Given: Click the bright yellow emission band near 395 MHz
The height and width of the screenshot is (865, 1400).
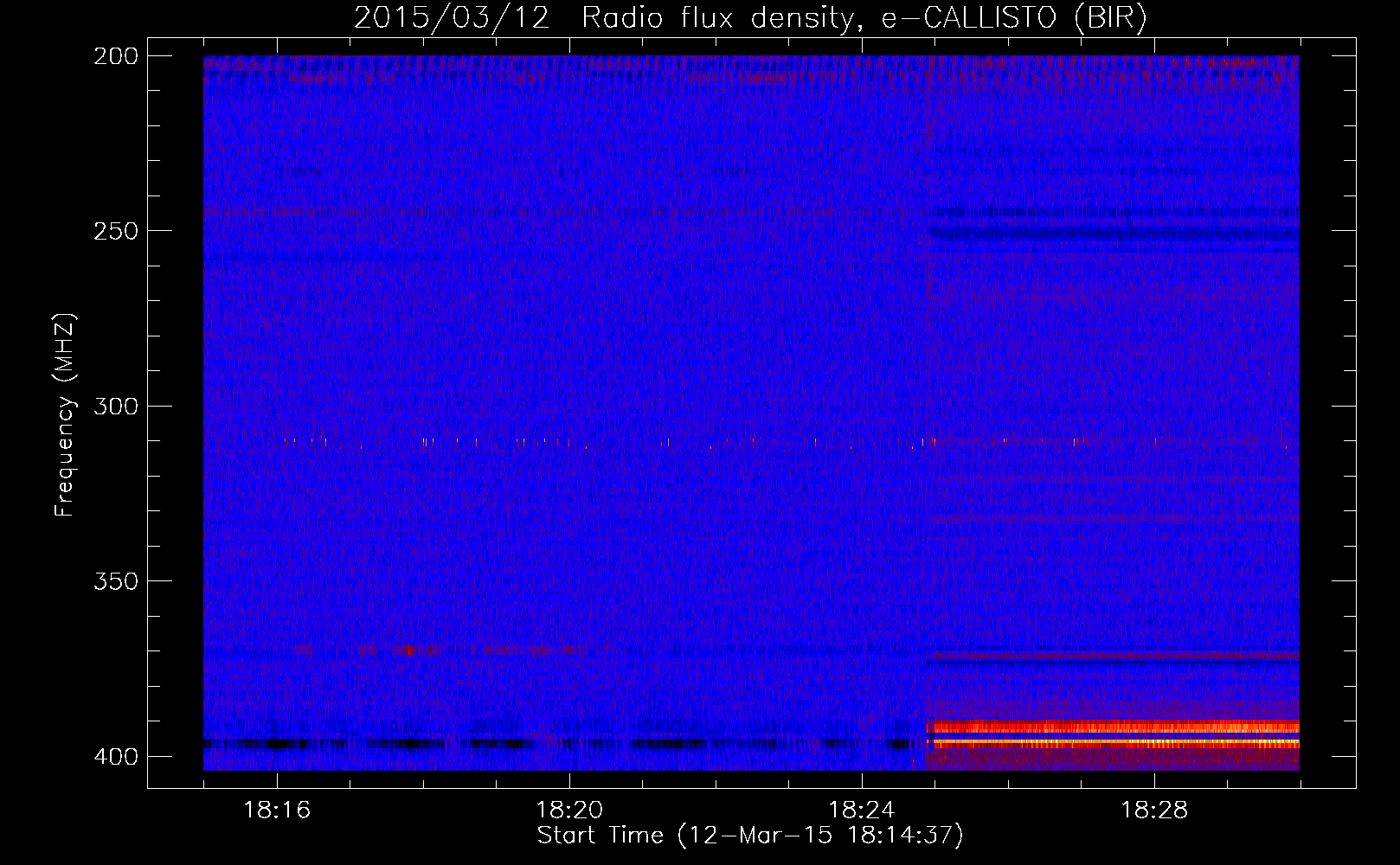Looking at the screenshot, I should (x=1113, y=742).
